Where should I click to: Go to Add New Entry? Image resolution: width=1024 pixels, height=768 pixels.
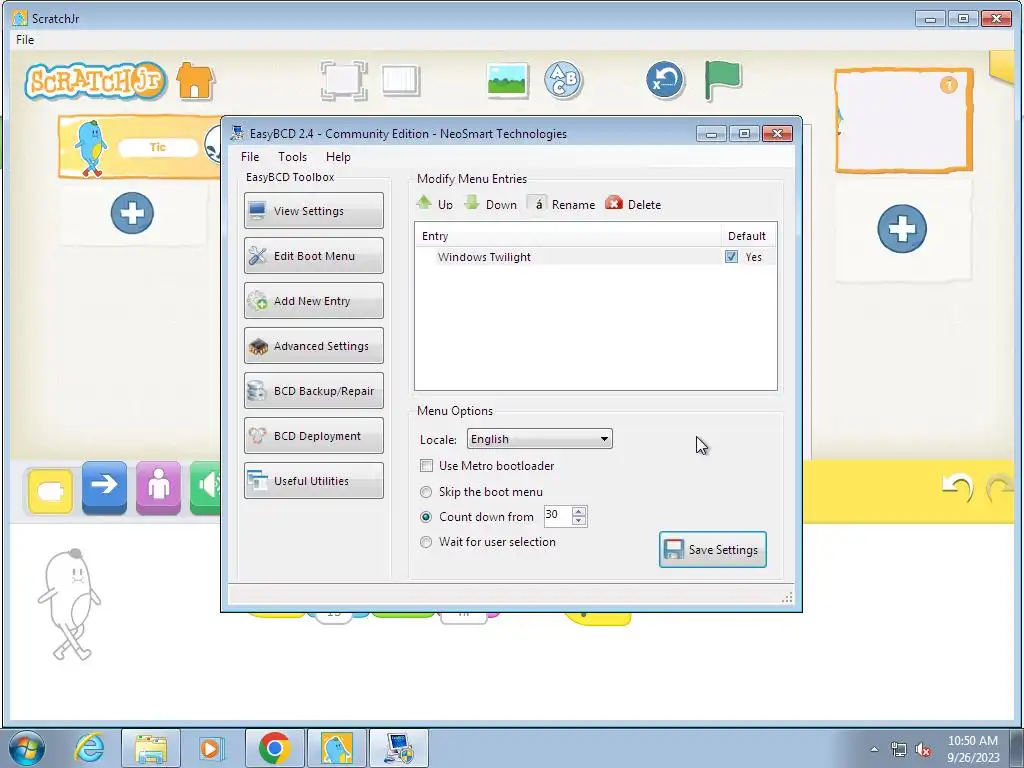click(313, 300)
